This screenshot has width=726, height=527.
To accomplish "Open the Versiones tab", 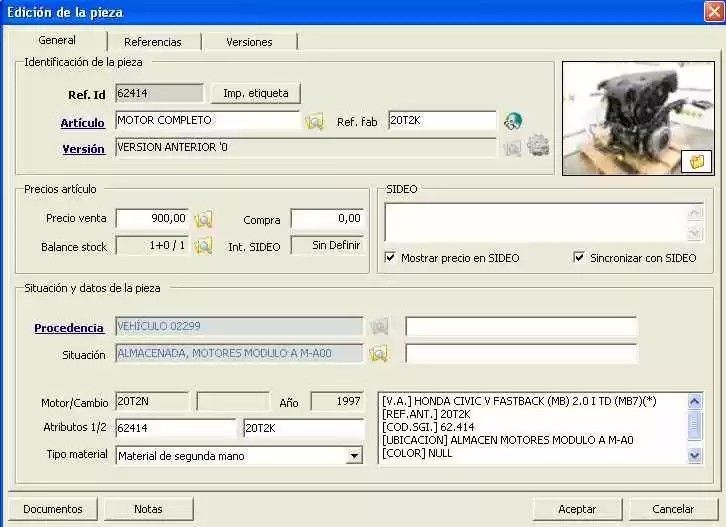I will [x=249, y=42].
